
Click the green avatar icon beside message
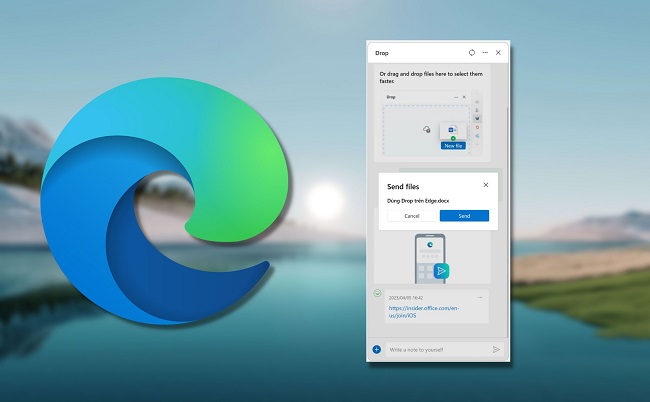click(377, 293)
